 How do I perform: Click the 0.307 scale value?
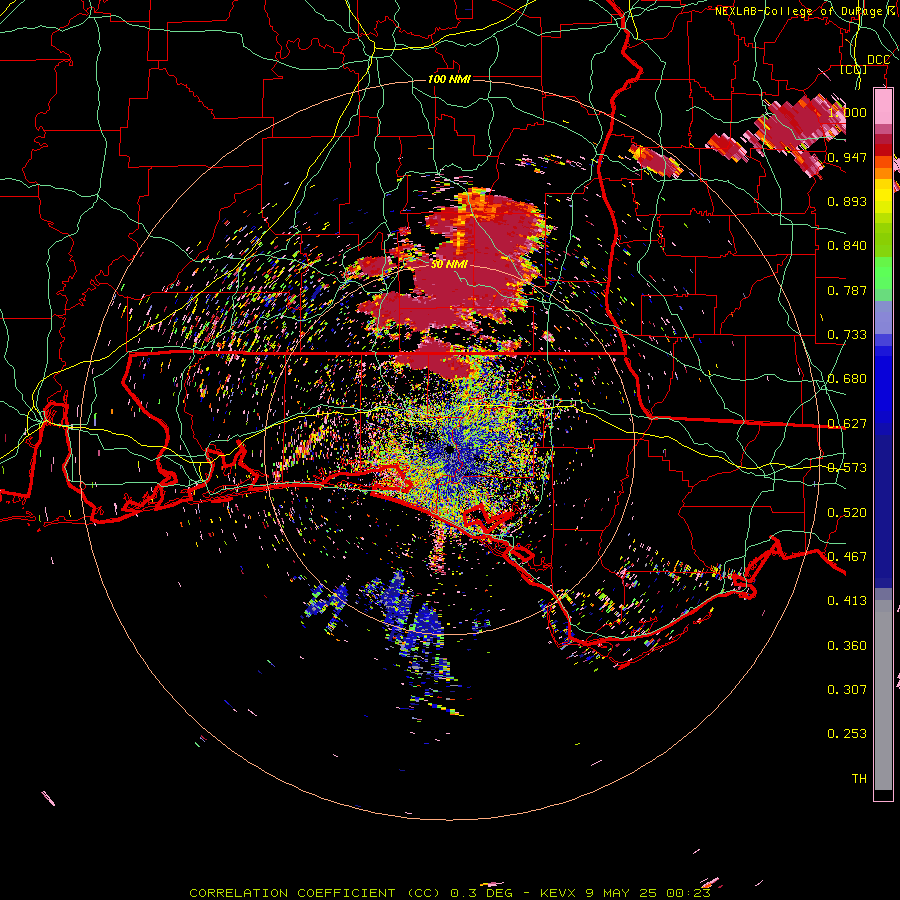[x=847, y=690]
